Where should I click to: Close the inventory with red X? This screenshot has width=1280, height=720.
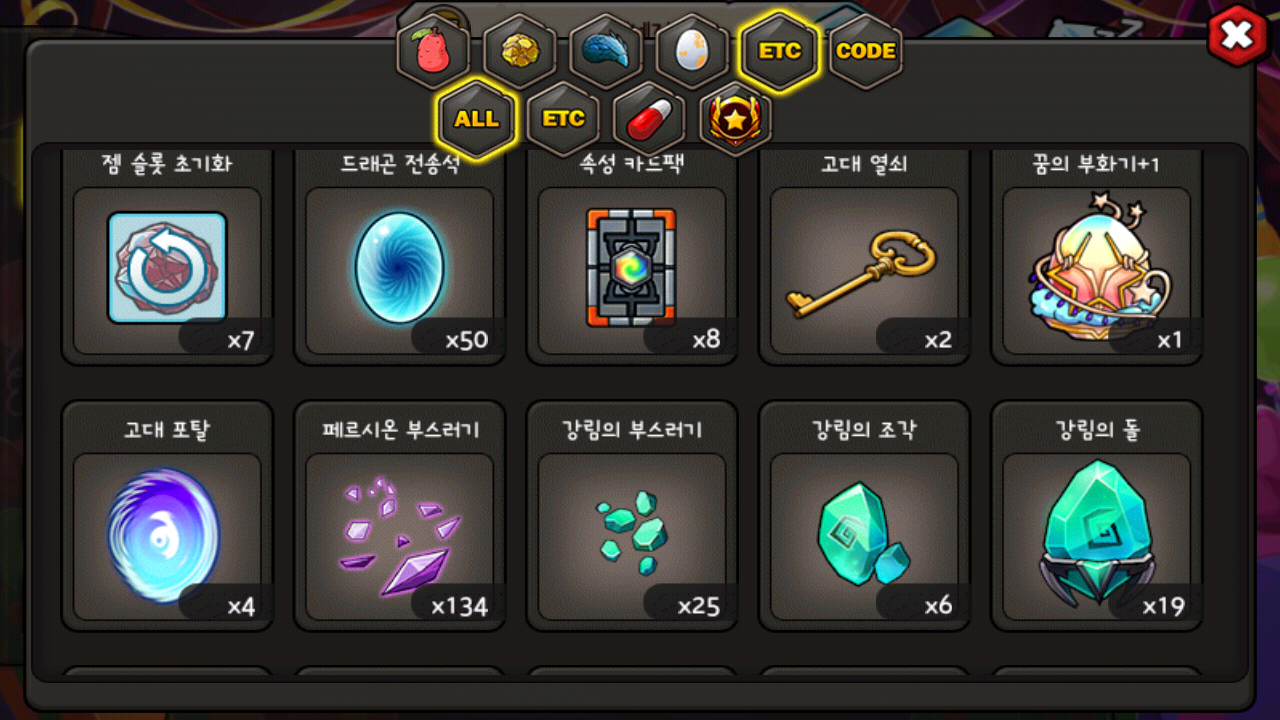[x=1237, y=37]
